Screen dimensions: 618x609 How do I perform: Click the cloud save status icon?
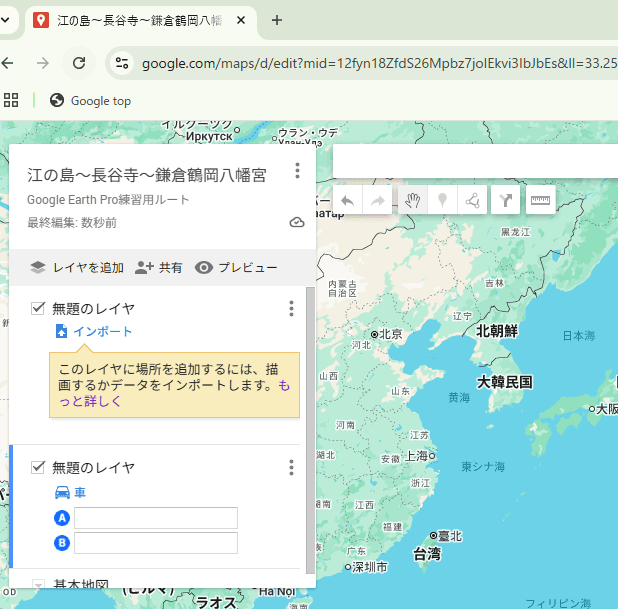pos(297,222)
